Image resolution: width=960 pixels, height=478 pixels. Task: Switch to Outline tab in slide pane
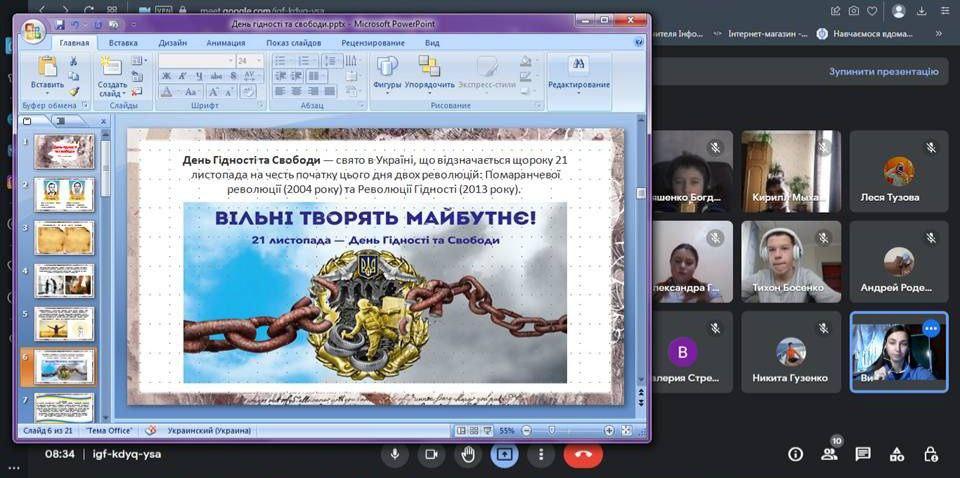(61, 121)
